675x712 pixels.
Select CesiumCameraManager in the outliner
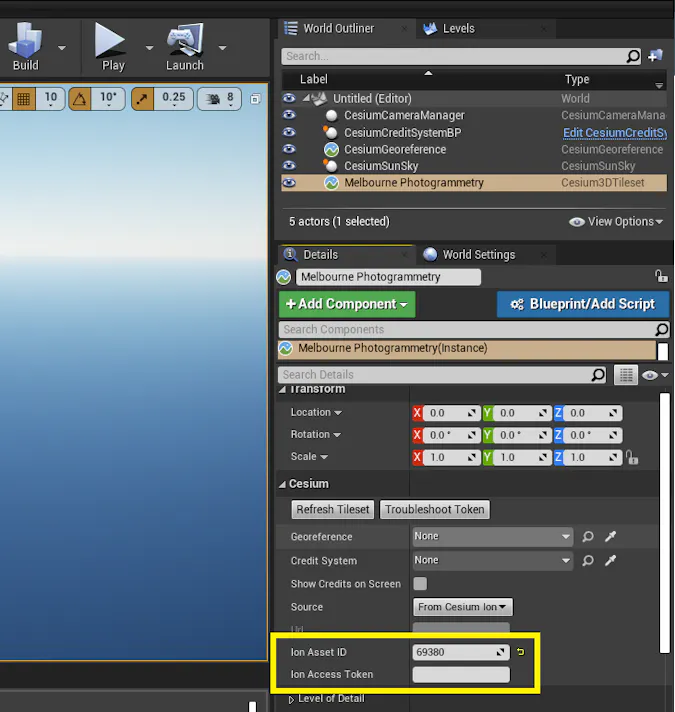coord(404,115)
